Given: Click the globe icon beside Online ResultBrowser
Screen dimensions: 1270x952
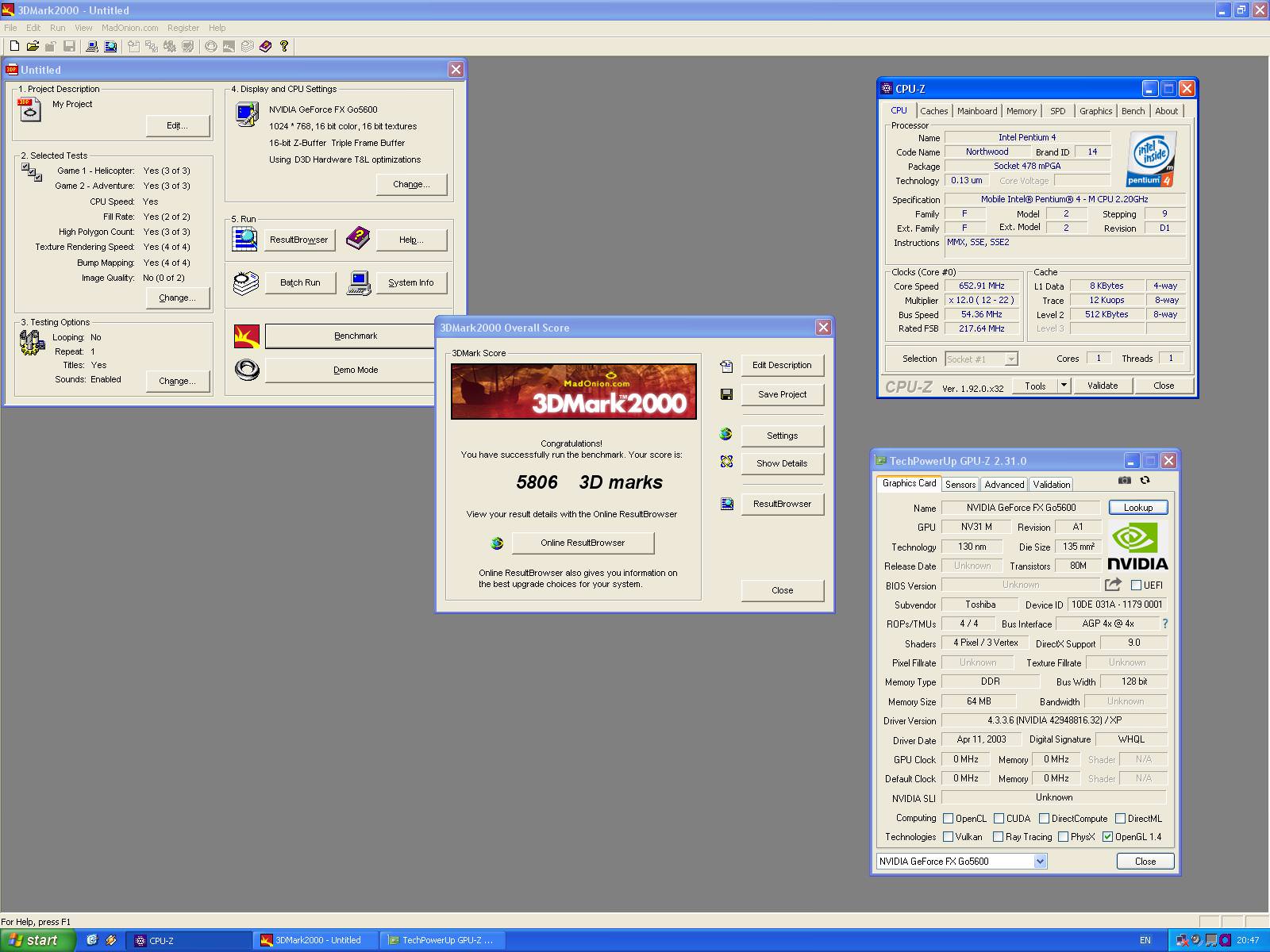Looking at the screenshot, I should pos(498,543).
